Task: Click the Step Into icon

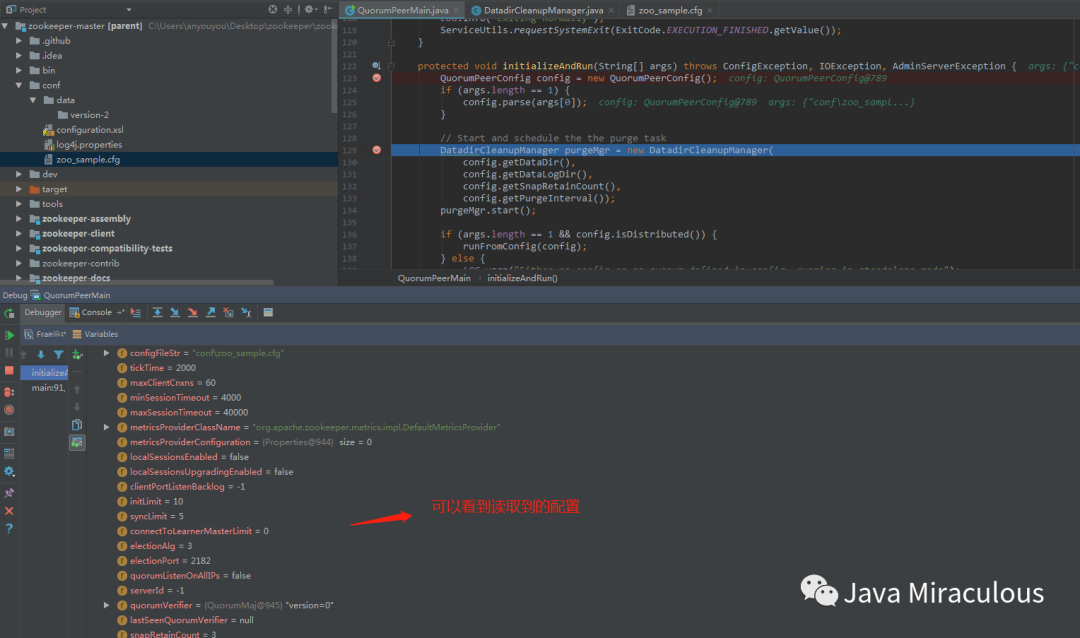Action: 175,313
